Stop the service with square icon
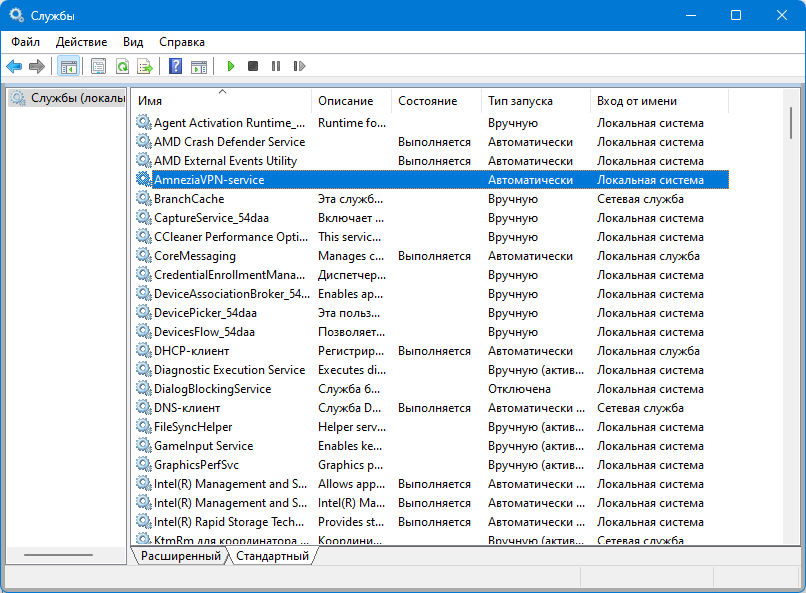Image resolution: width=806 pixels, height=593 pixels. pyautogui.click(x=253, y=66)
